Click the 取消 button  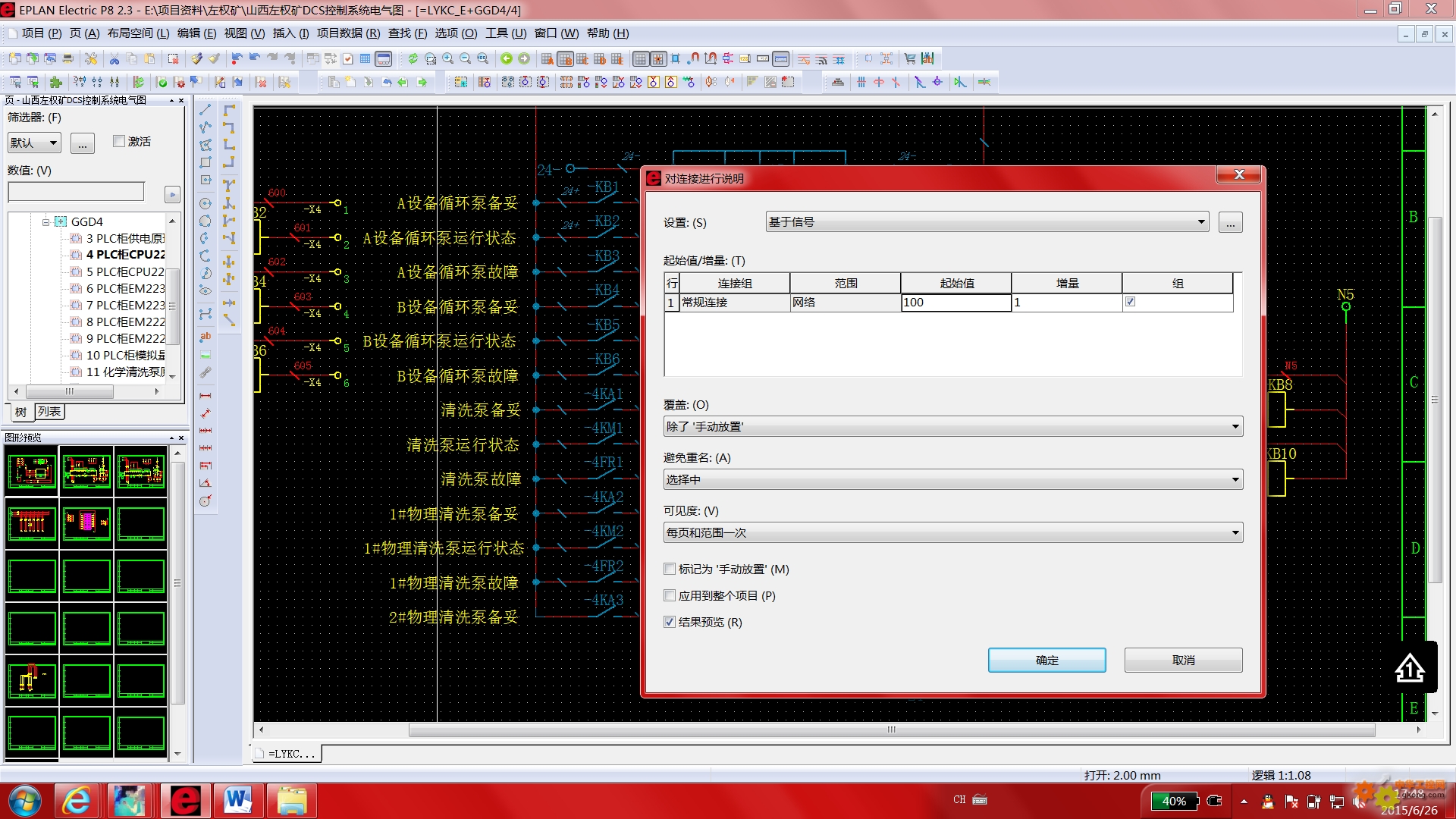pyautogui.click(x=1183, y=661)
